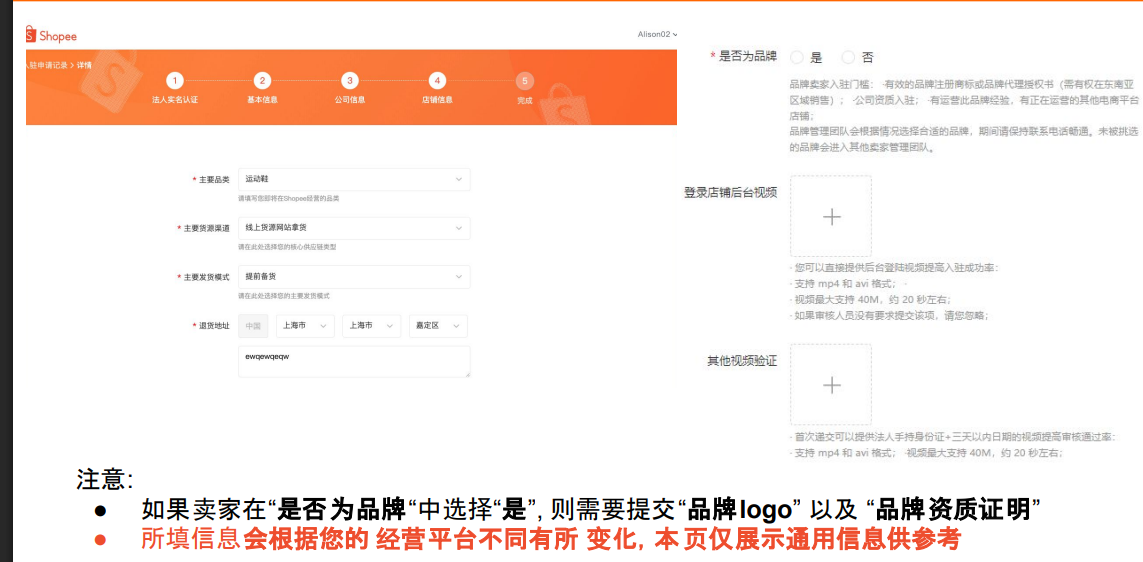The width and height of the screenshot is (1143, 562).
Task: Open the second 上海市 city dropdown
Action: [x=372, y=326]
